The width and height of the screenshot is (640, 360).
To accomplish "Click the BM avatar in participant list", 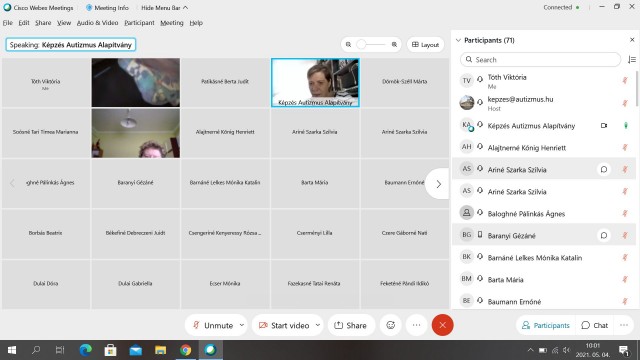I will (467, 279).
